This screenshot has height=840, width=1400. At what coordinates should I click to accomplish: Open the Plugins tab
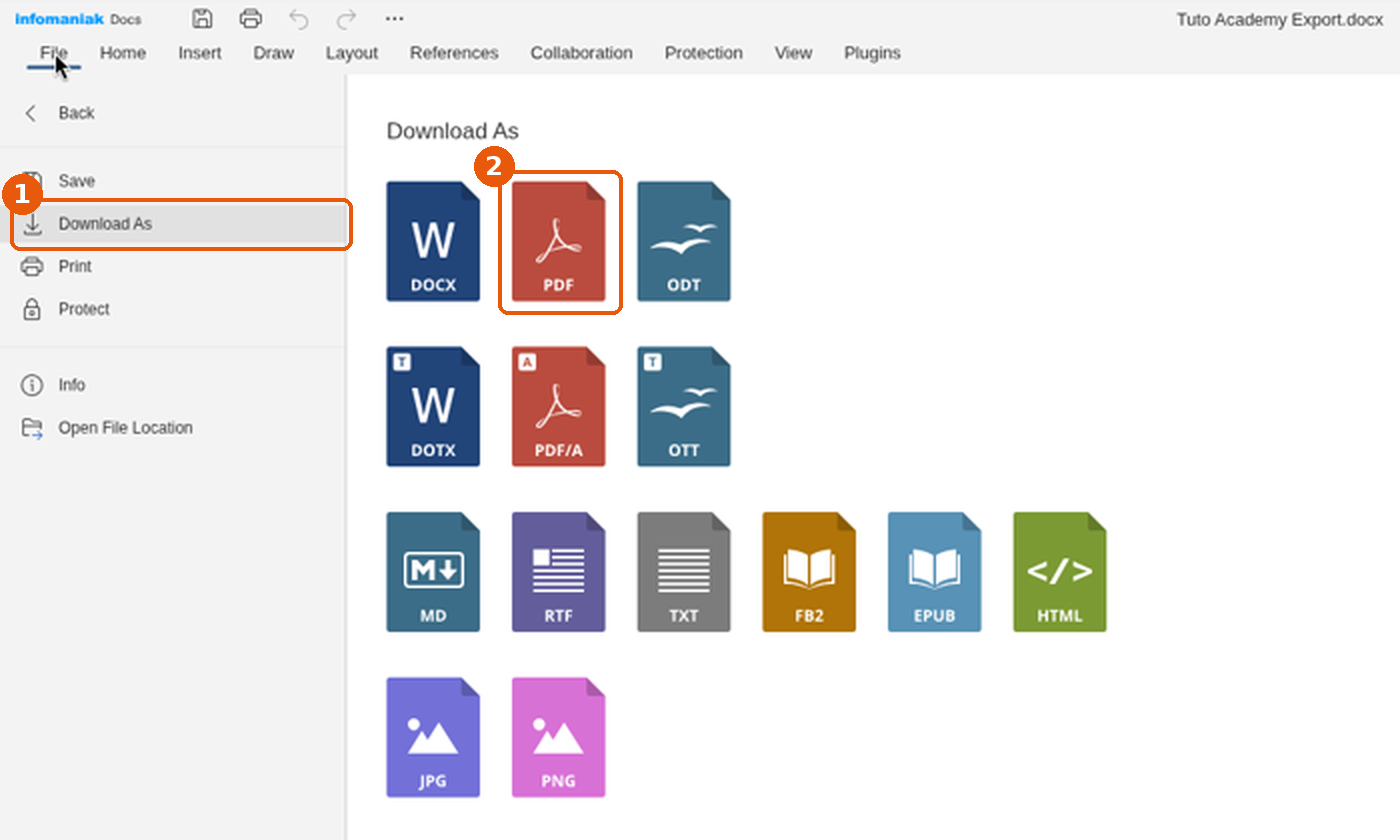[x=872, y=53]
